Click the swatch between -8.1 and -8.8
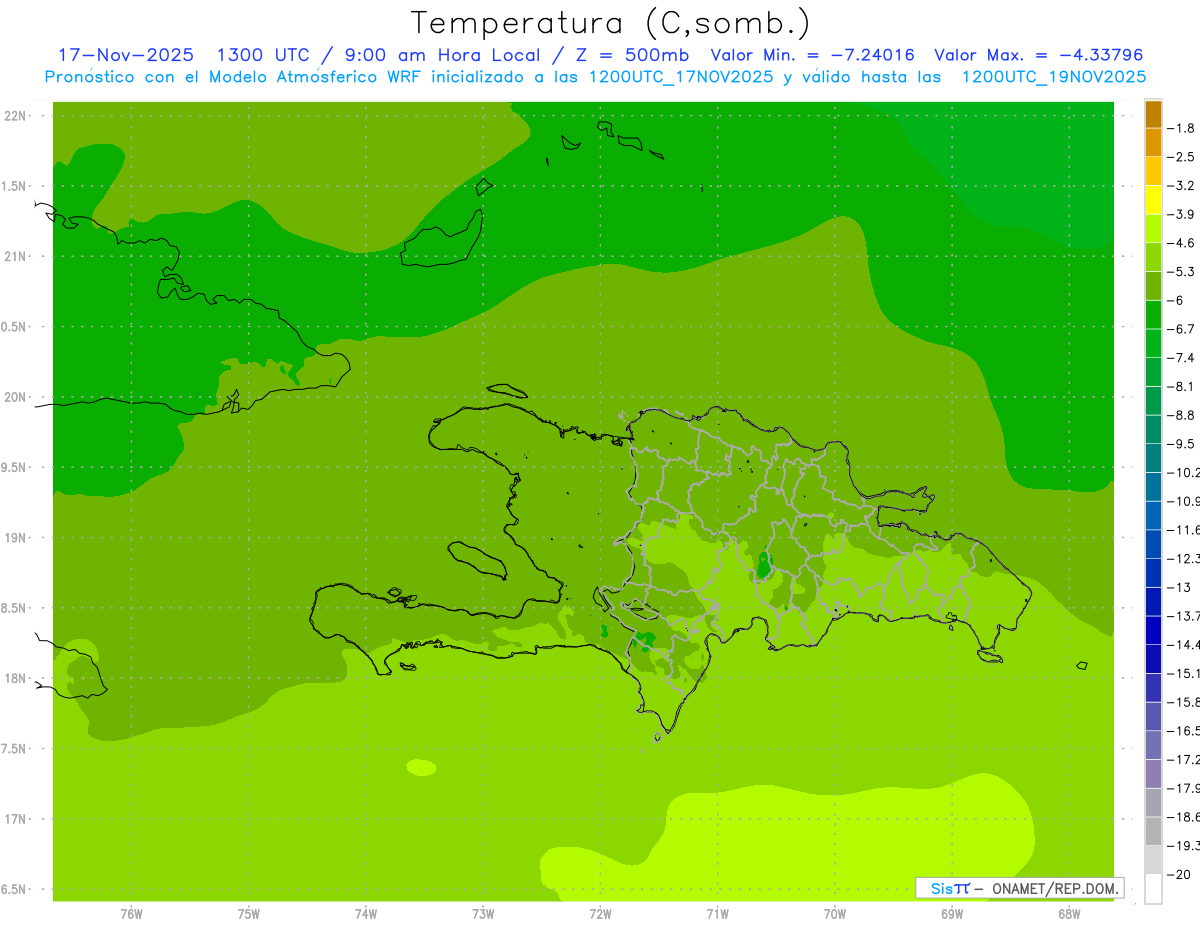1200x927 pixels. (1153, 400)
